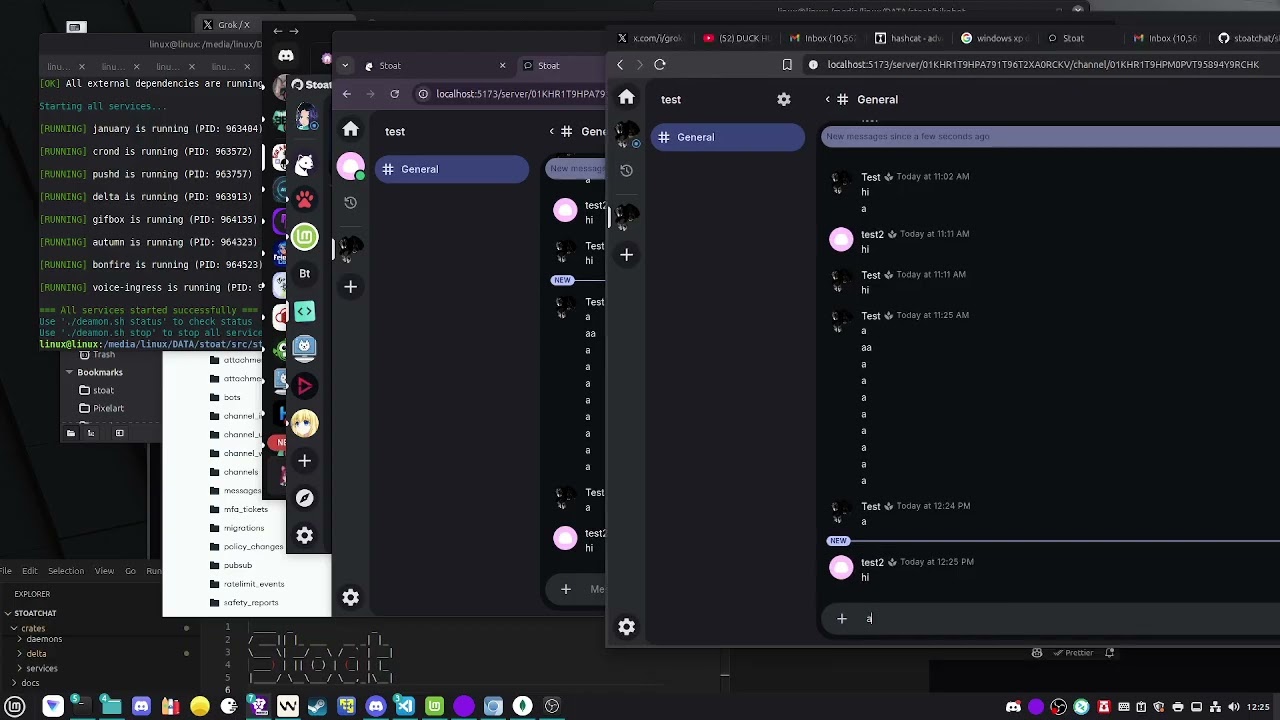This screenshot has height=720, width=1280.
Task: Switch to x.com Grok browser tab
Action: click(650, 38)
